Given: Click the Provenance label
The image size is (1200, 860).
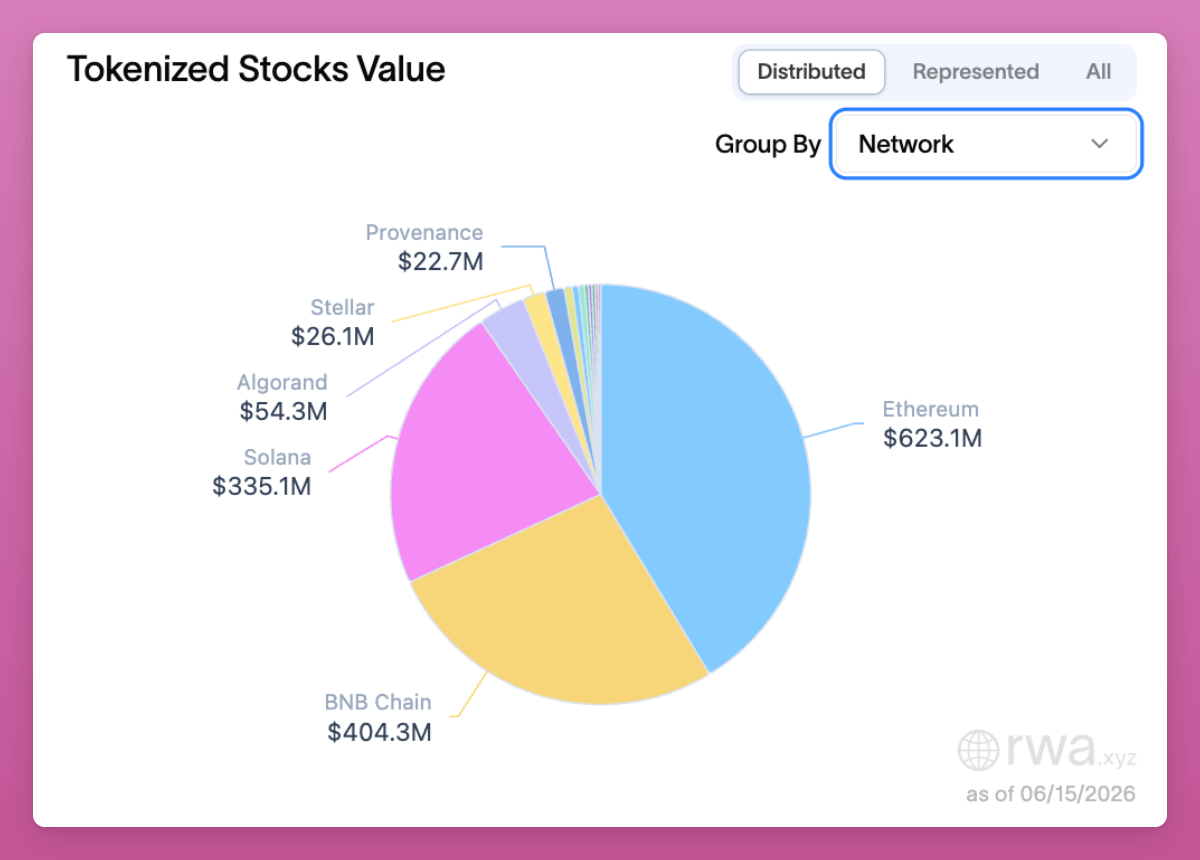Looking at the screenshot, I should click(424, 233).
